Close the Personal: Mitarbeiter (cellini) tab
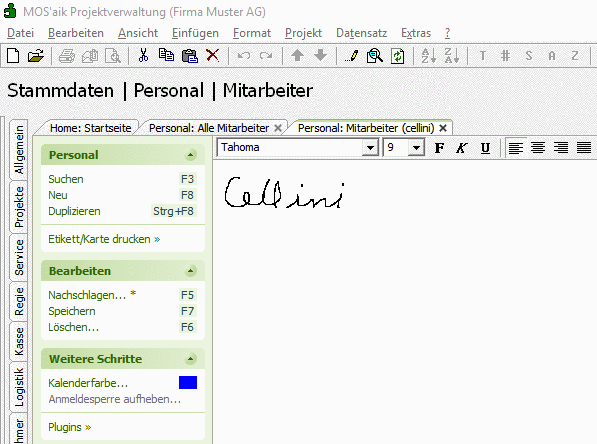This screenshot has height=444, width=597. pos(443,128)
